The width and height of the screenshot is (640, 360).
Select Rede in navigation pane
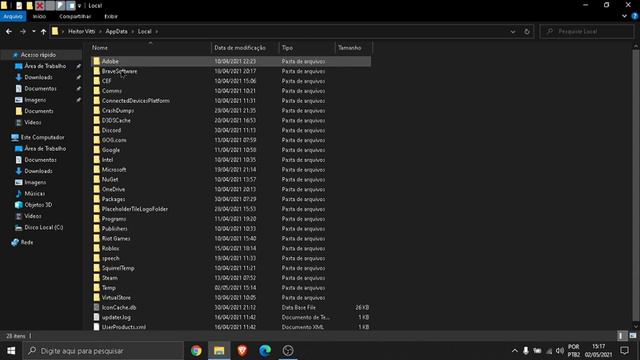[x=27, y=242]
